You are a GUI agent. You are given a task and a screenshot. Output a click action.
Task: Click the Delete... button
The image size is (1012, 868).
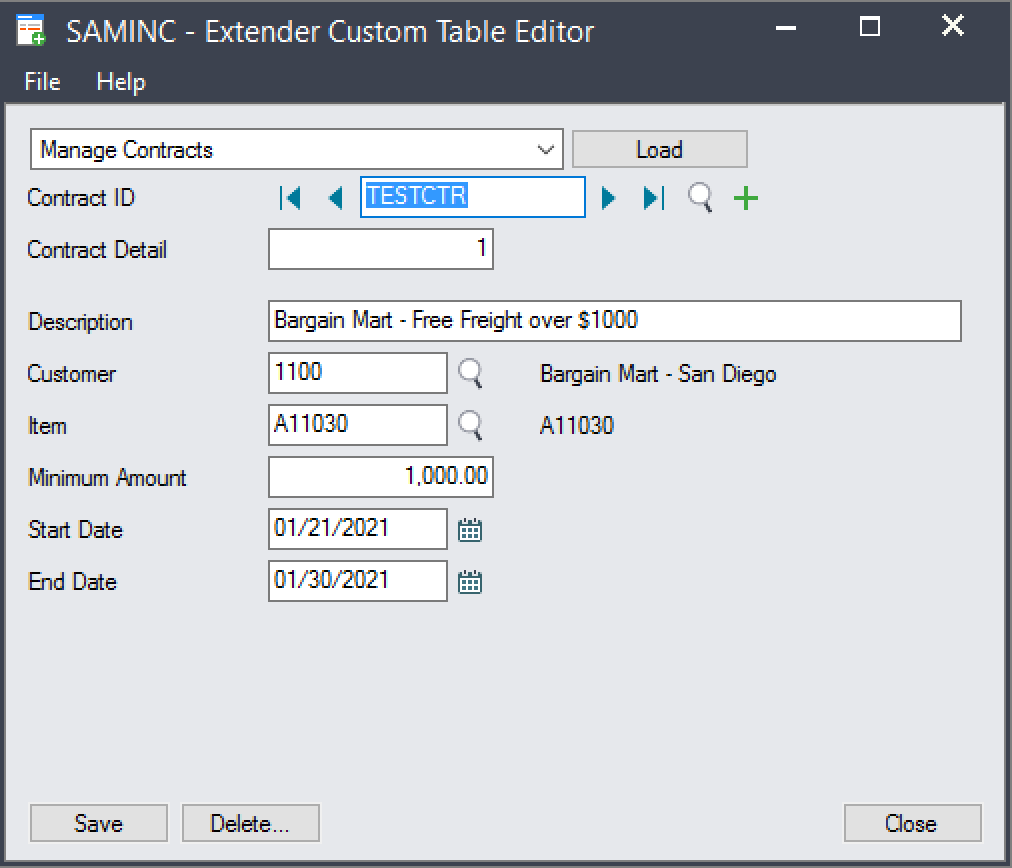pyautogui.click(x=250, y=823)
